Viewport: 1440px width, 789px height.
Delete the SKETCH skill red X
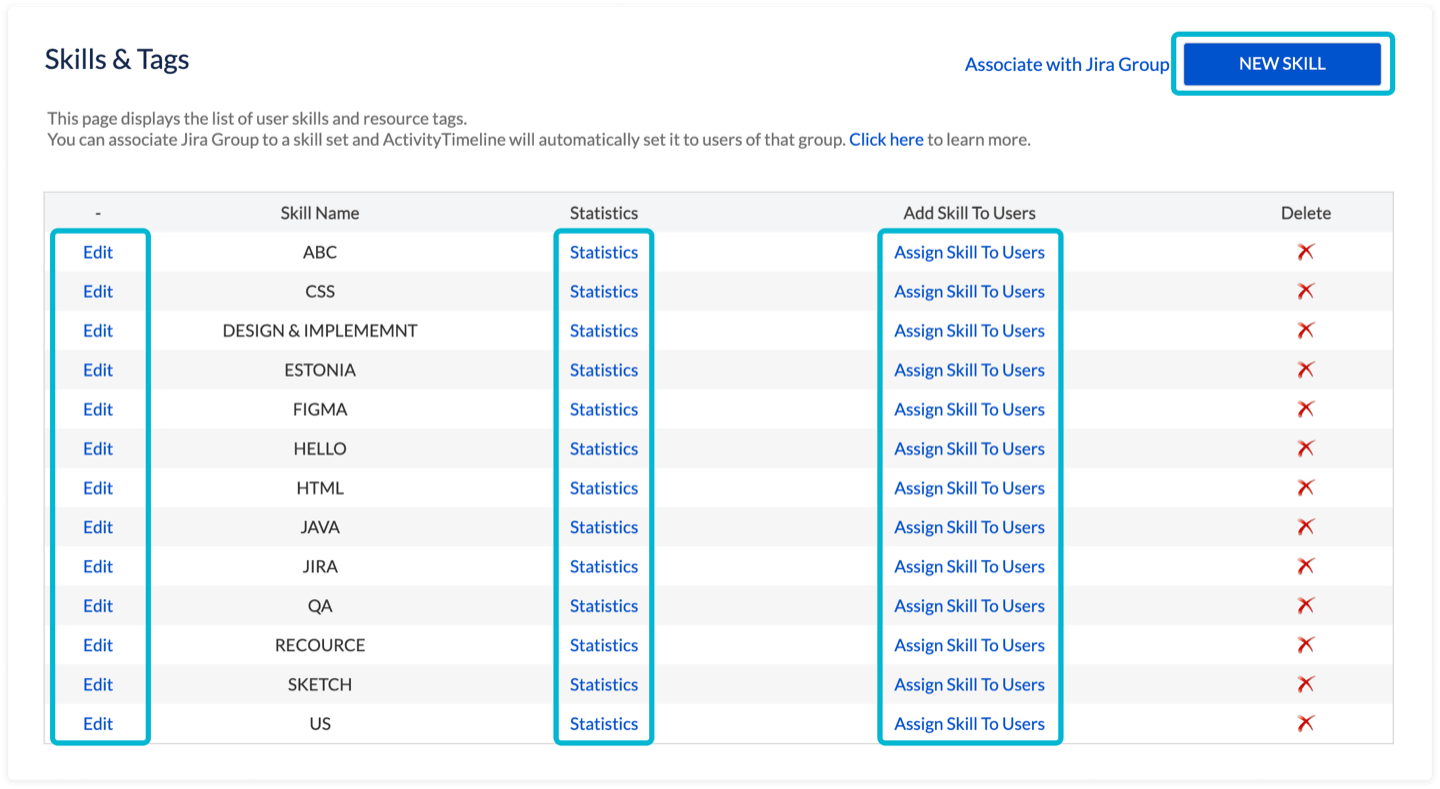pos(1305,684)
